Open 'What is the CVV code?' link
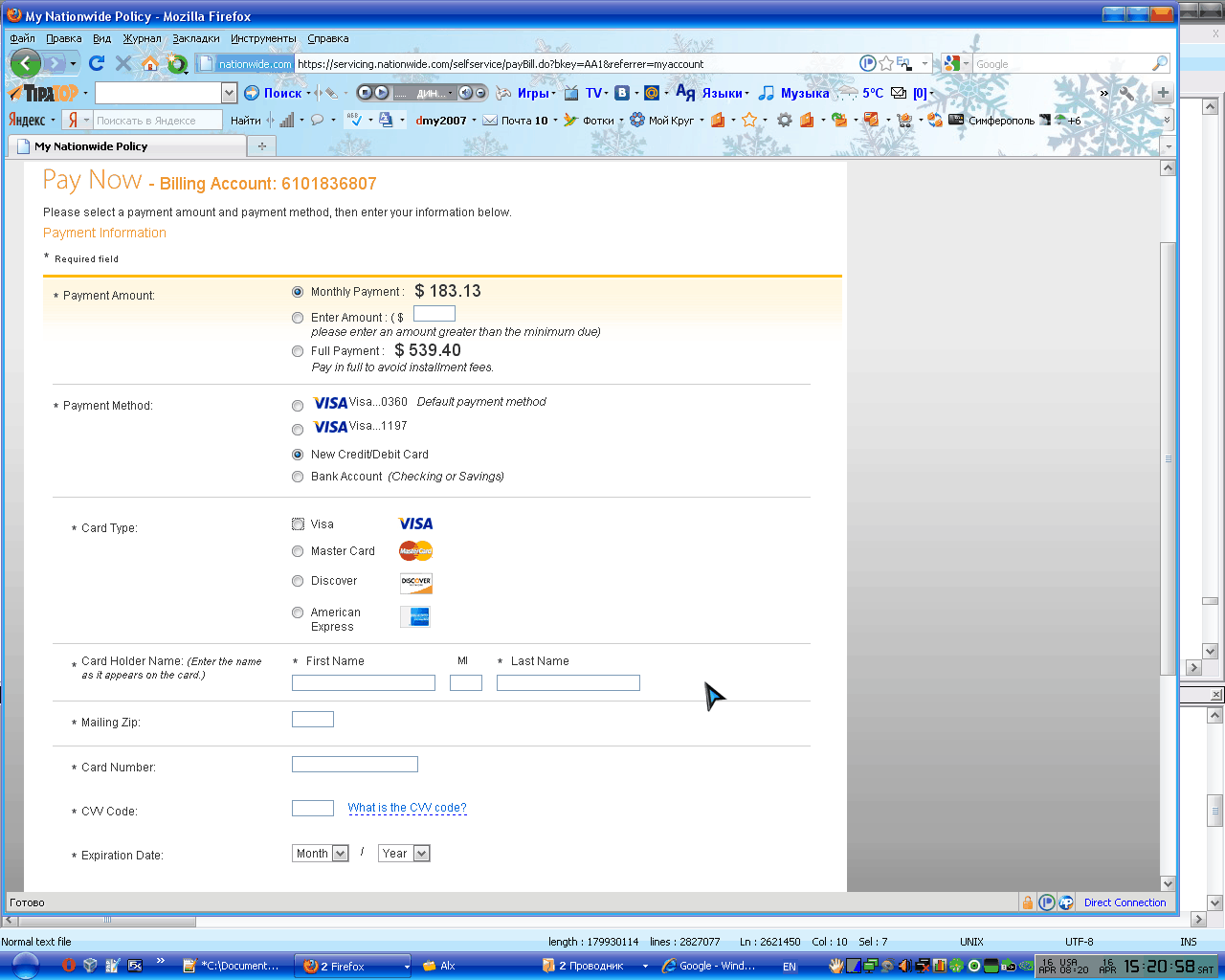1225x980 pixels. point(407,808)
